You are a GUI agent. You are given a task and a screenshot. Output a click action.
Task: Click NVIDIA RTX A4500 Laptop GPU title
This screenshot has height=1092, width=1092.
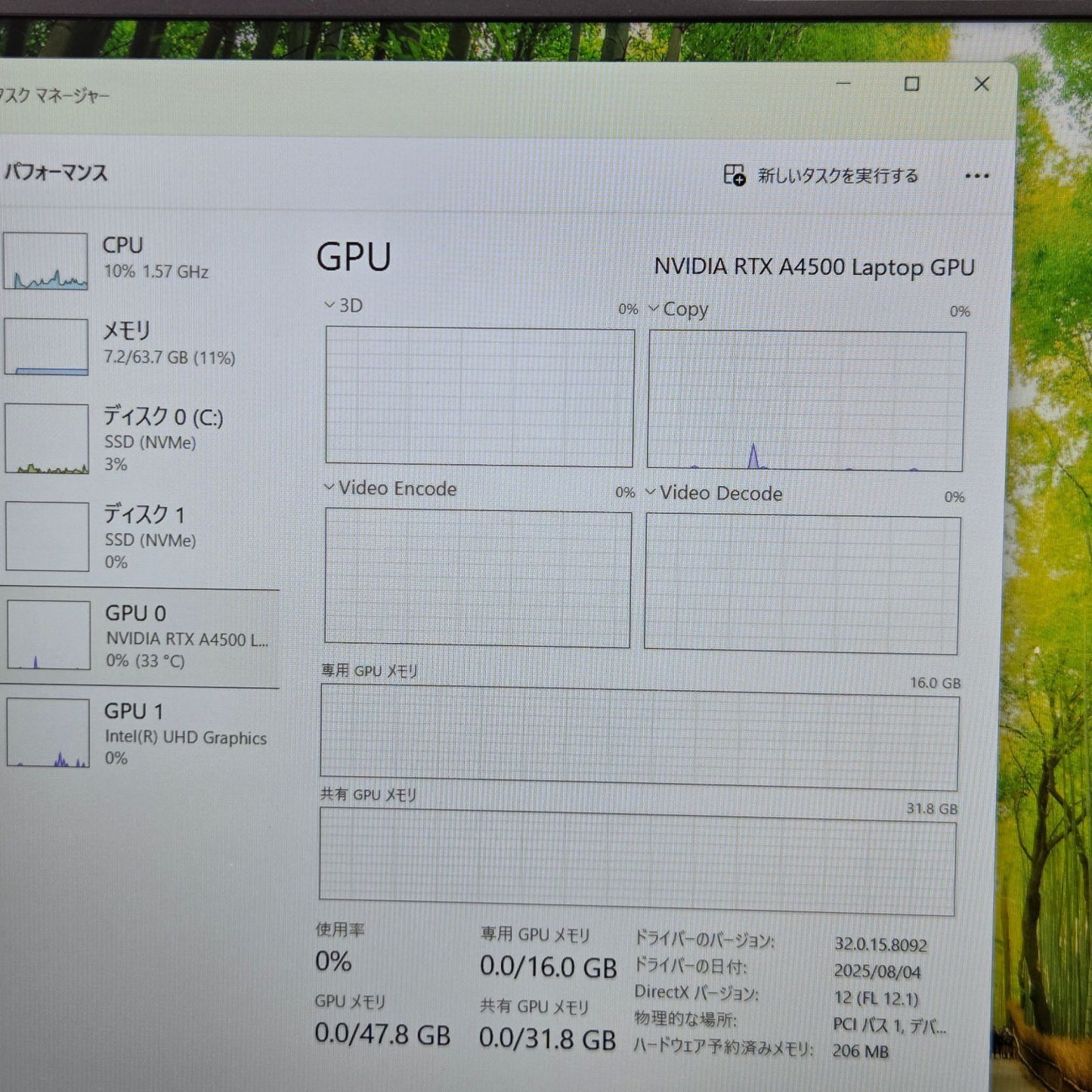(814, 267)
